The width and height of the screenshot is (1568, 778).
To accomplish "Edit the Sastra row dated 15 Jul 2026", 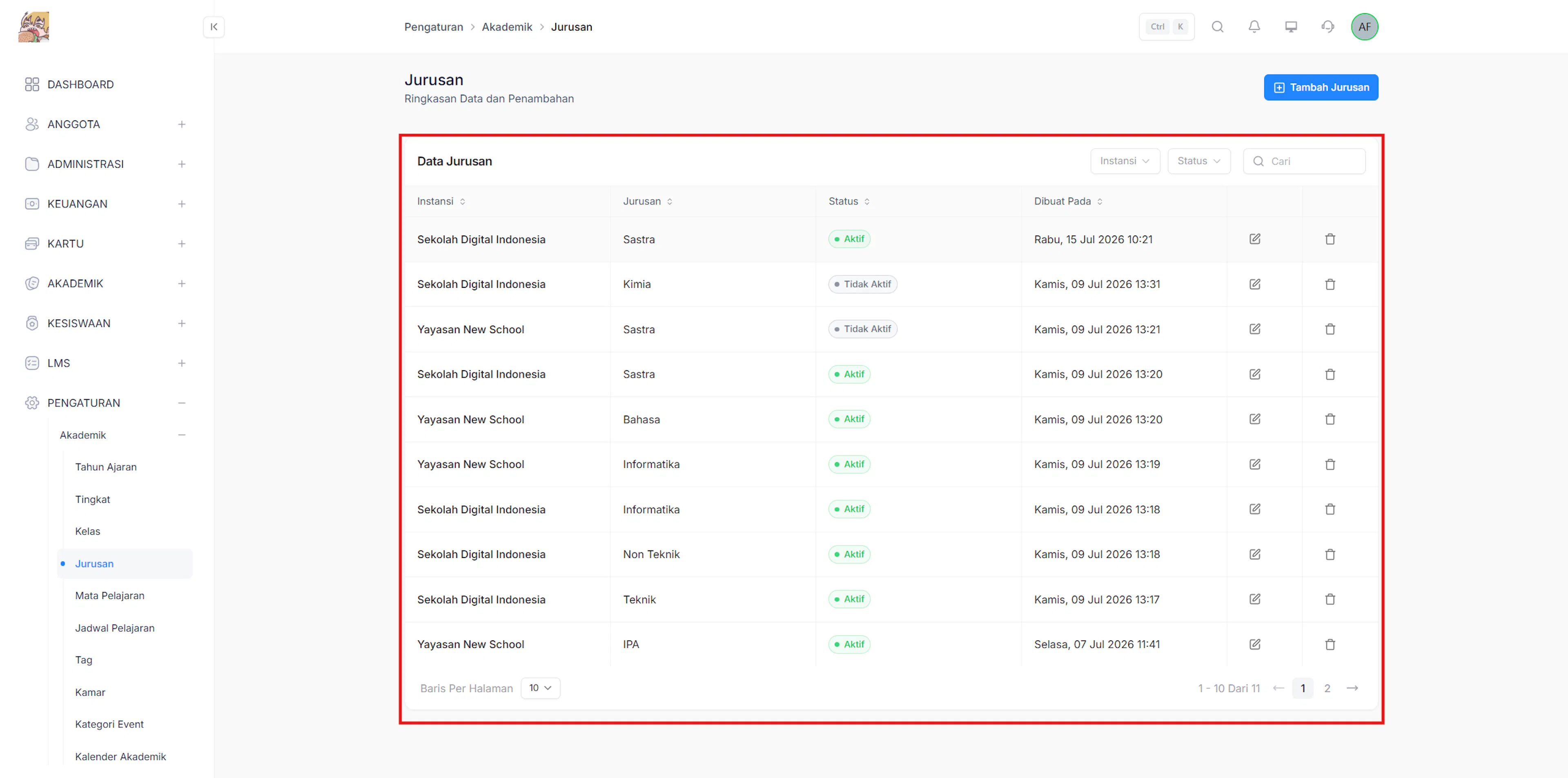I will [x=1254, y=239].
